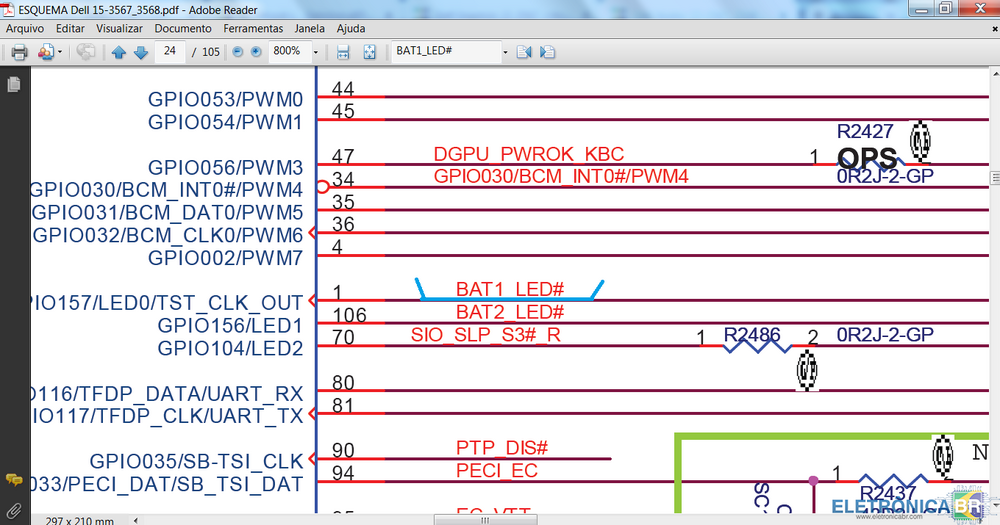Click the page number field showing 24

point(171,52)
